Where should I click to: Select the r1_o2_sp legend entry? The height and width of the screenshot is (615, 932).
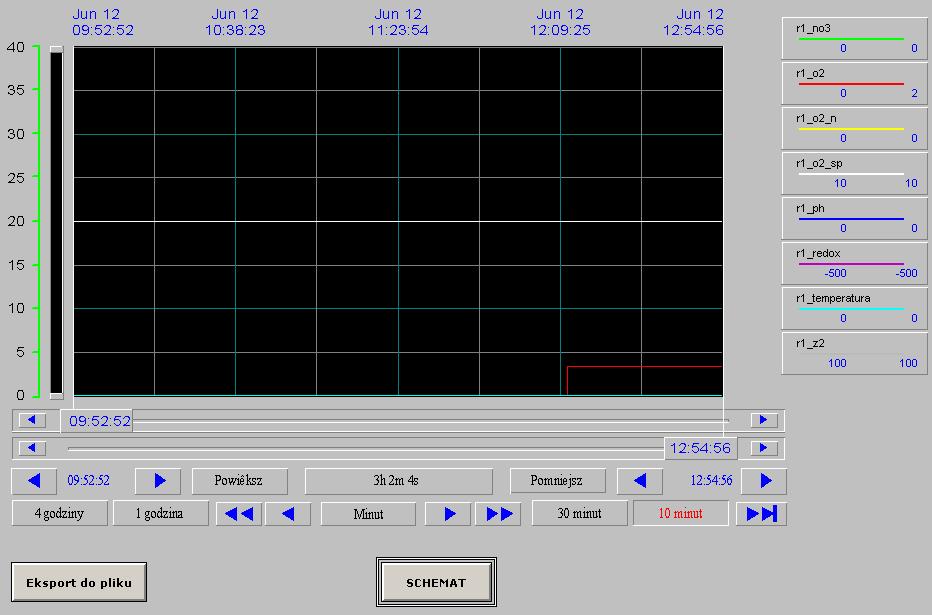[855, 174]
